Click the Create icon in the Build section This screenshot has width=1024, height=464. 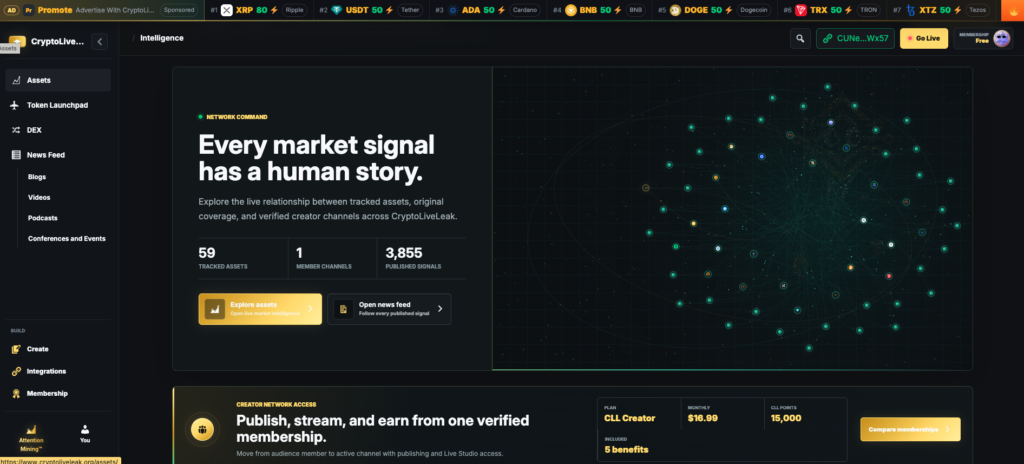[x=16, y=349]
